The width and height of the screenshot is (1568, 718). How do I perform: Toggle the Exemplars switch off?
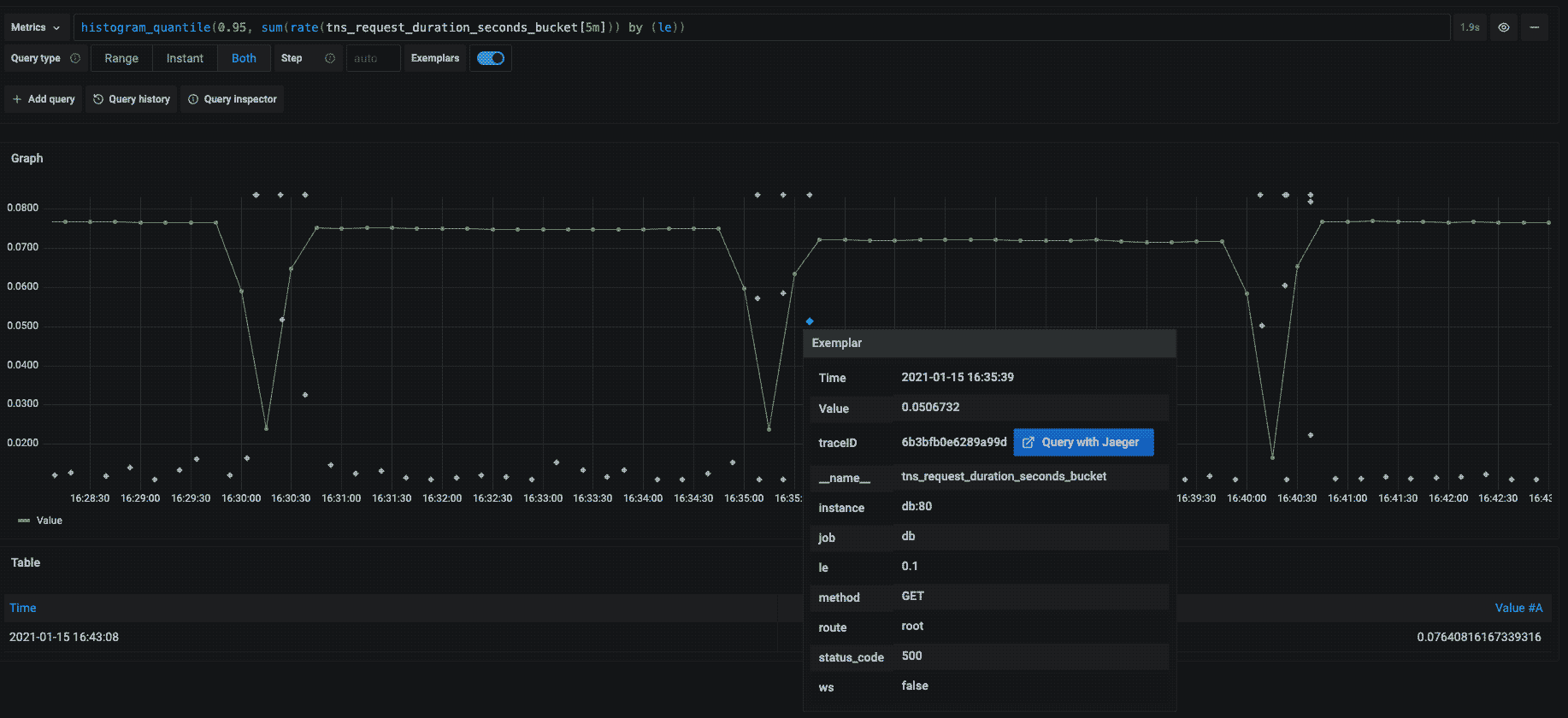pyautogui.click(x=491, y=58)
